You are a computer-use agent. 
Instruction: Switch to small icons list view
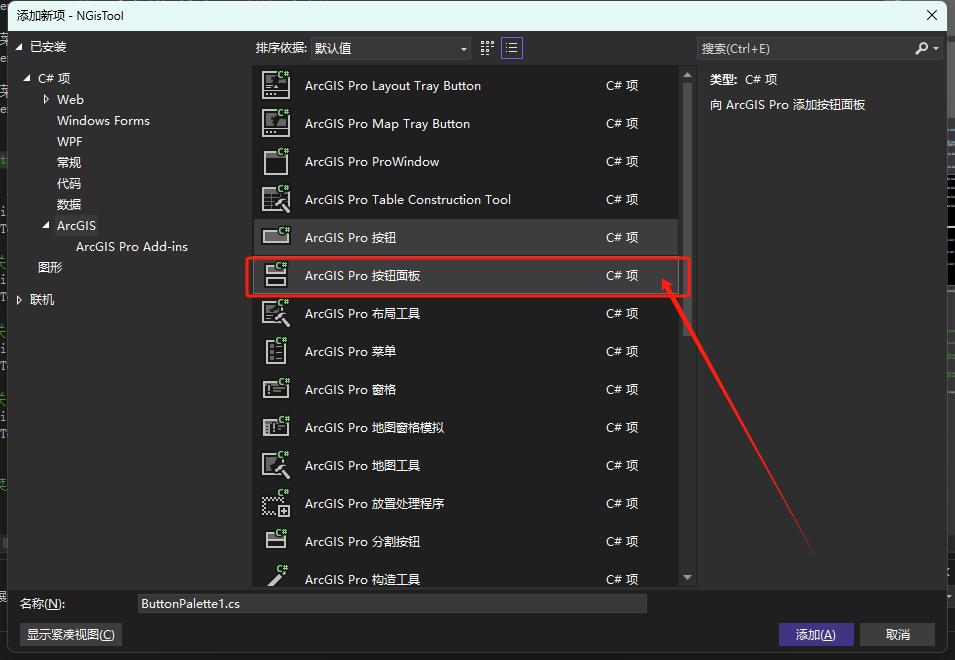(512, 48)
